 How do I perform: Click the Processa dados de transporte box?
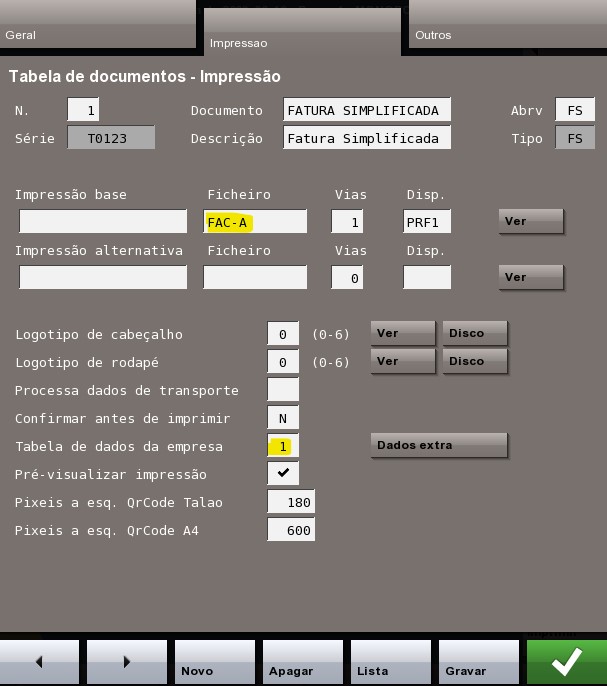[x=283, y=390]
